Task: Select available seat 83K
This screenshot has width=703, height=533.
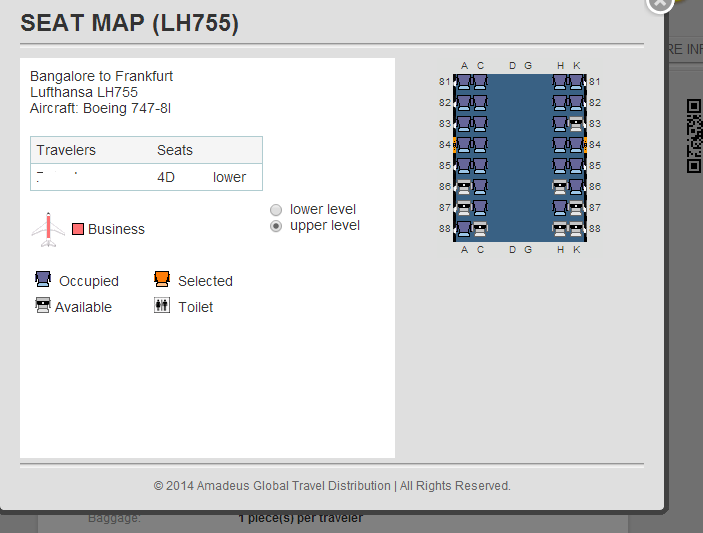Action: click(576, 124)
